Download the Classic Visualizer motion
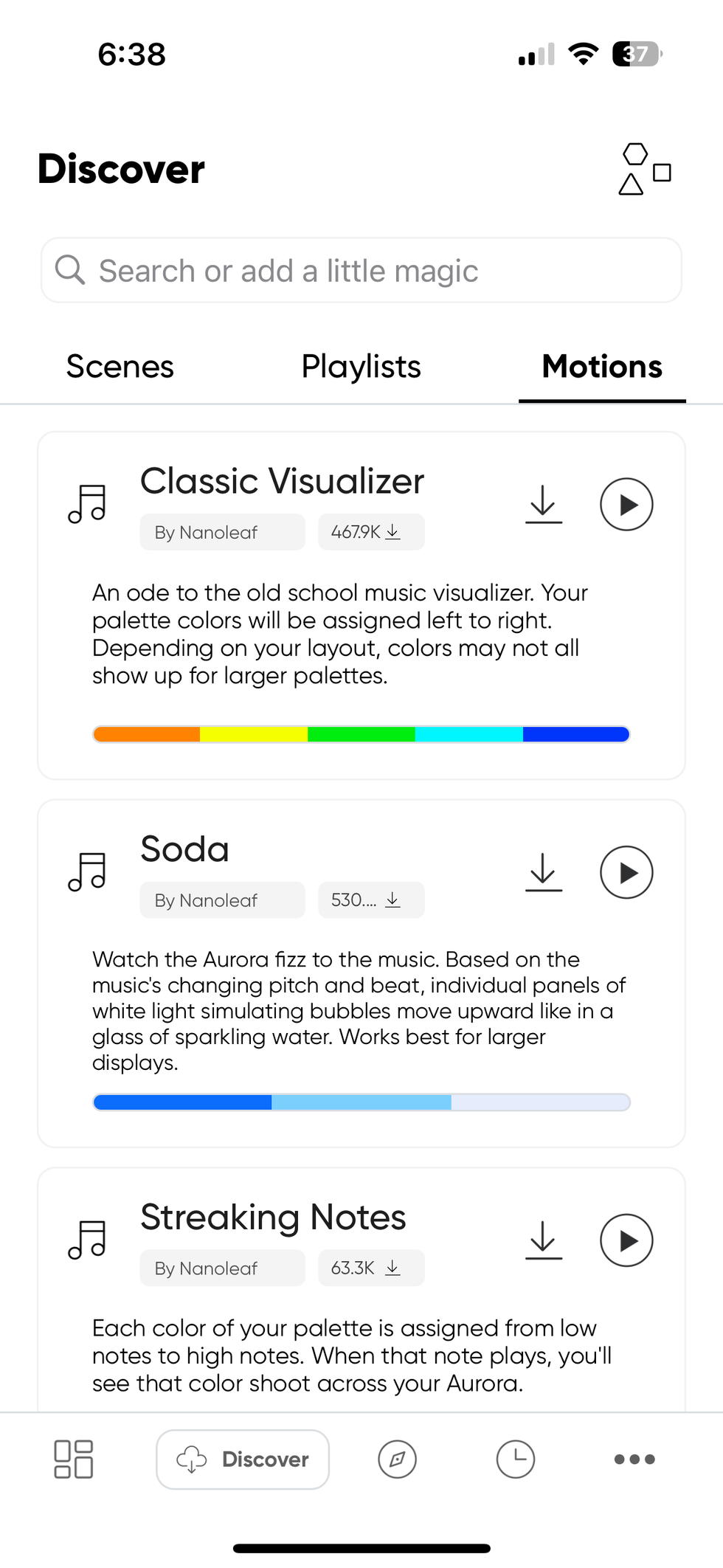Image resolution: width=723 pixels, height=1568 pixels. click(544, 504)
